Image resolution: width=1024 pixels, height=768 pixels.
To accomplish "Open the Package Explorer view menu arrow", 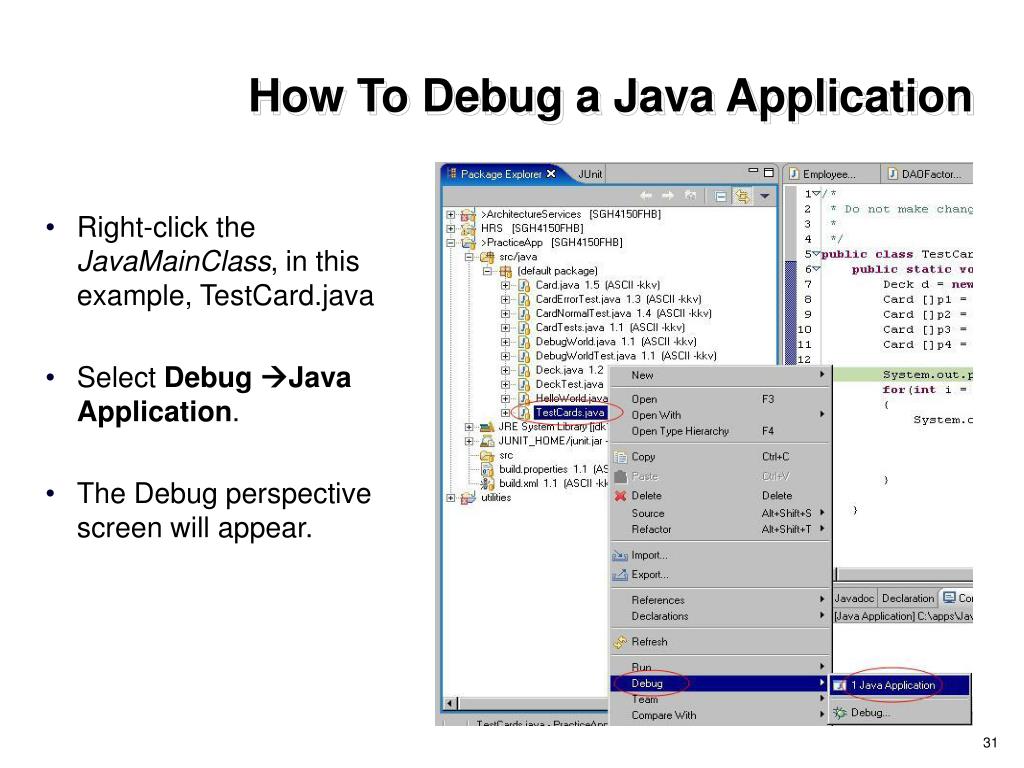I will pos(765,196).
